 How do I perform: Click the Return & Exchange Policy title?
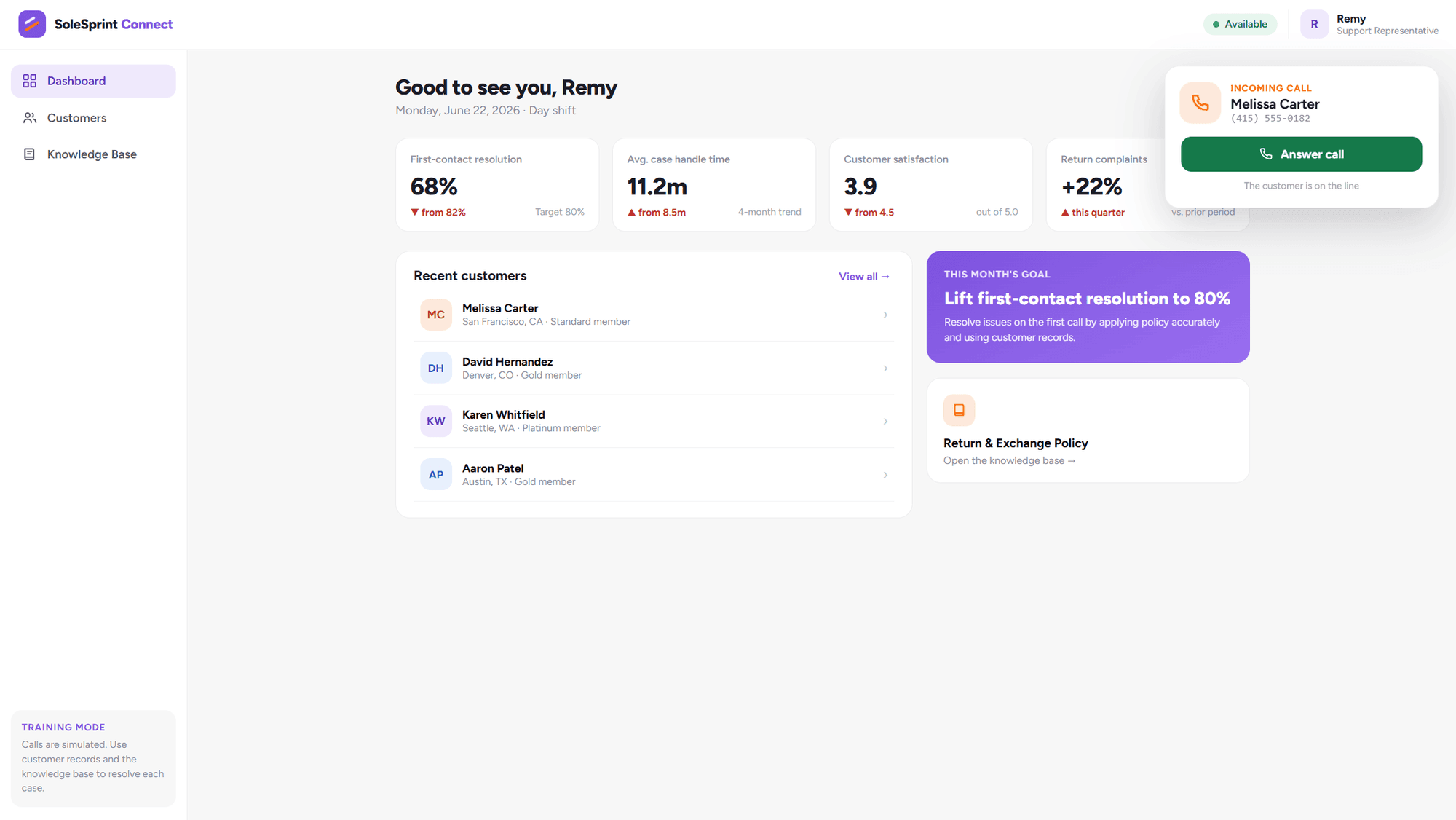(x=1016, y=443)
